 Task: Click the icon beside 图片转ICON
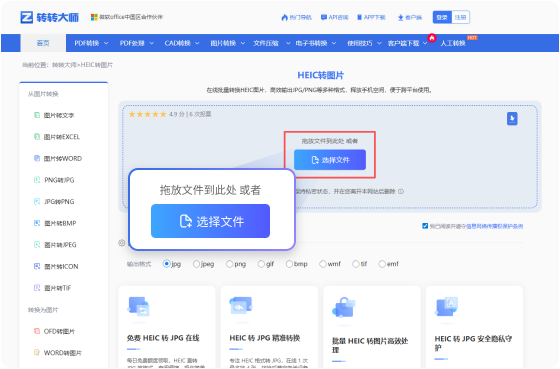tap(37, 266)
